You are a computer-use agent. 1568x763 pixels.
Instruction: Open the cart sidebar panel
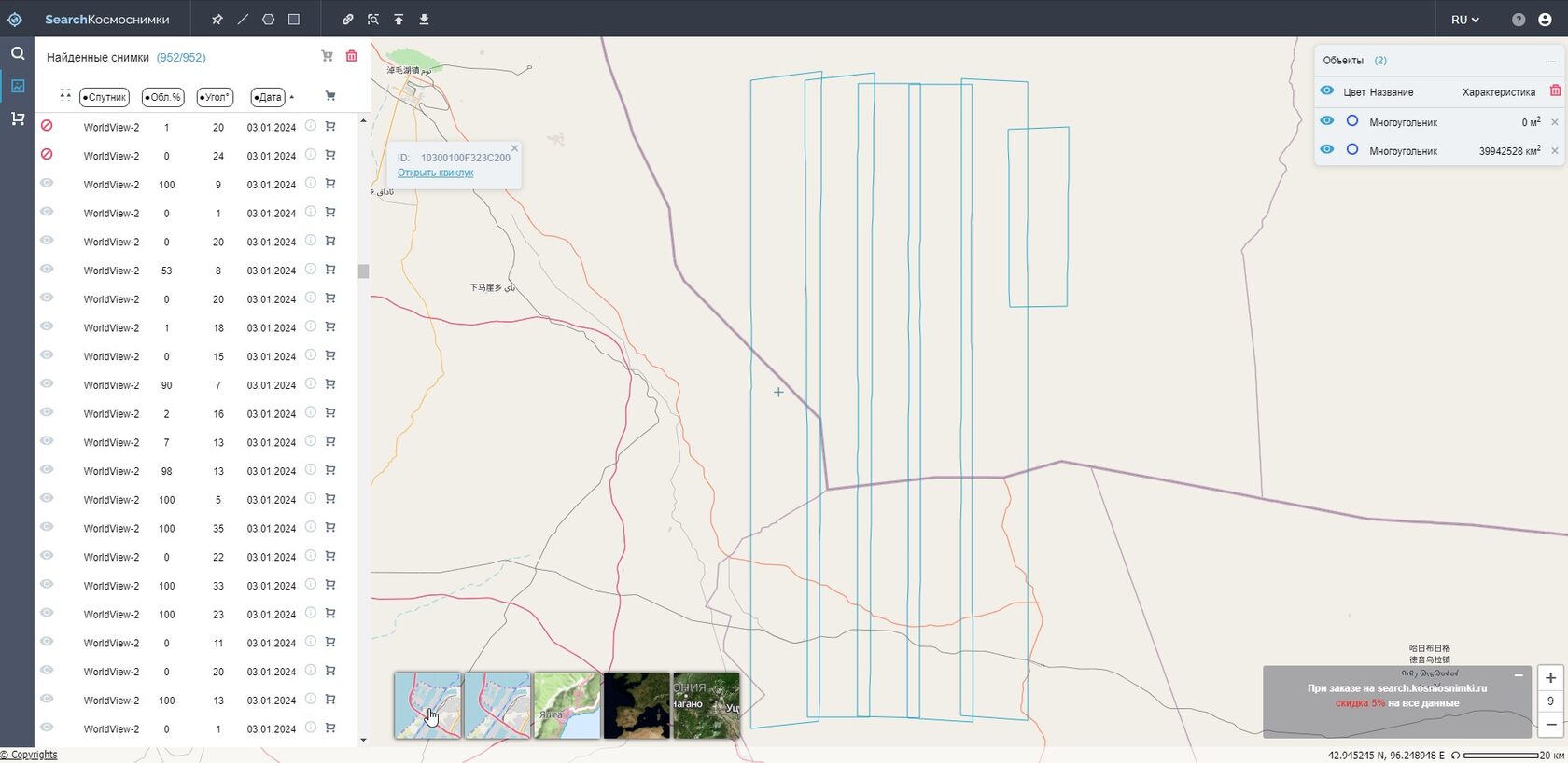[17, 118]
